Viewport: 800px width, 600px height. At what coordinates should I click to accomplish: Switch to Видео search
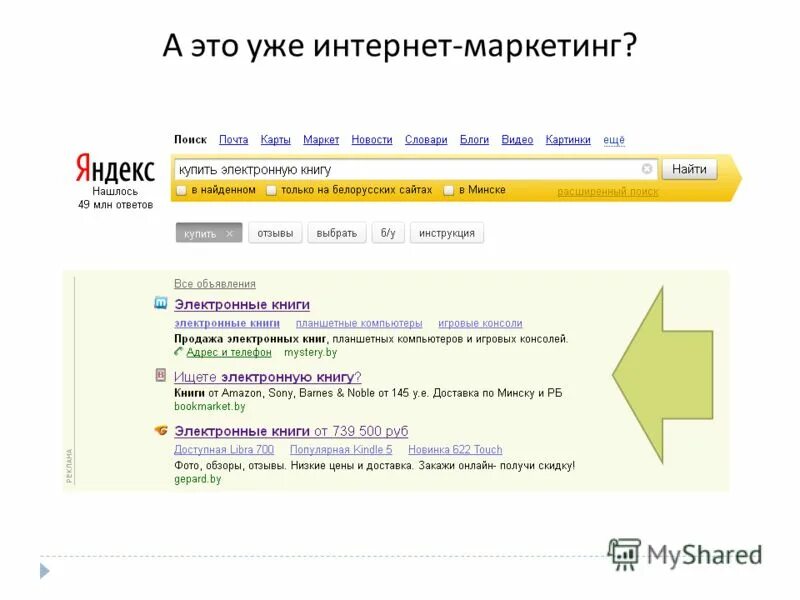coord(517,139)
